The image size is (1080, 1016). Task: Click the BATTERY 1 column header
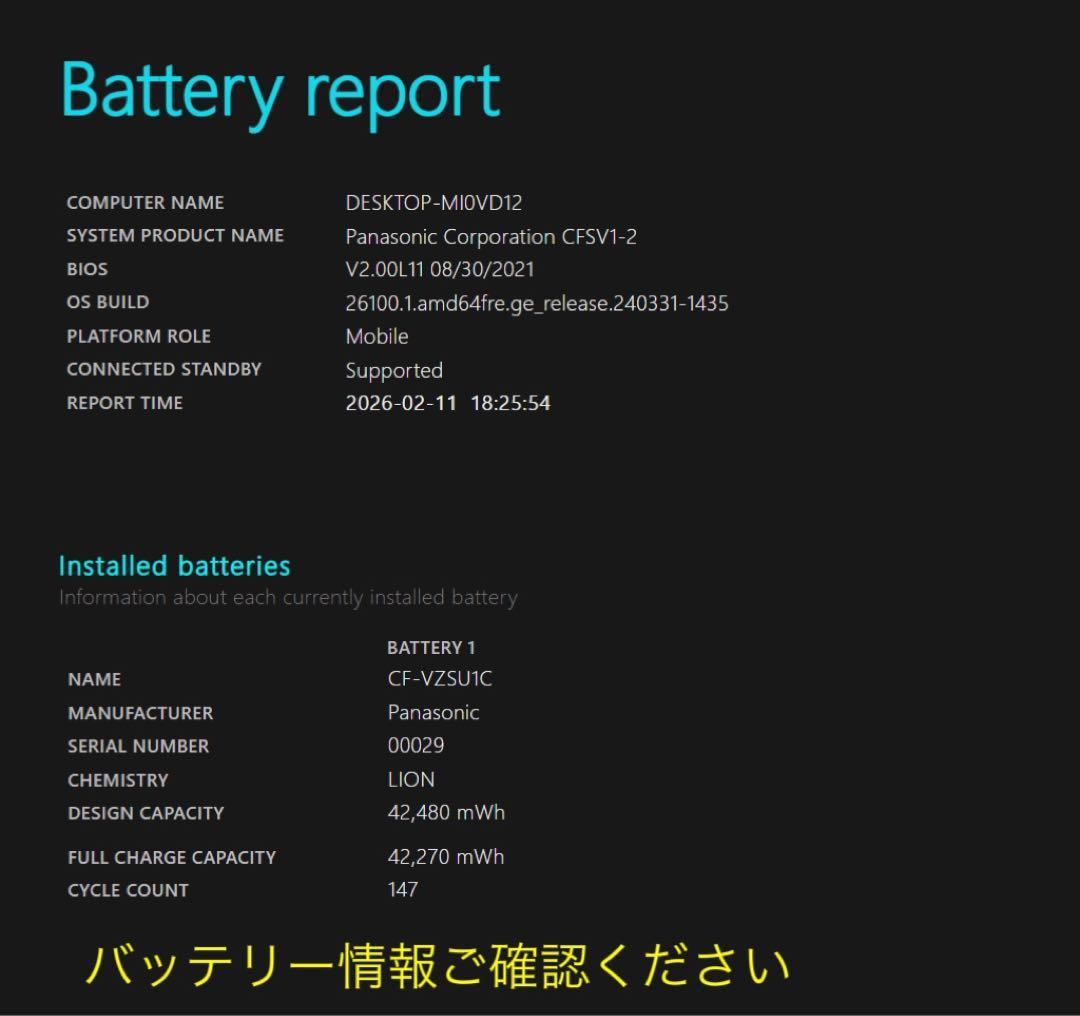(430, 647)
